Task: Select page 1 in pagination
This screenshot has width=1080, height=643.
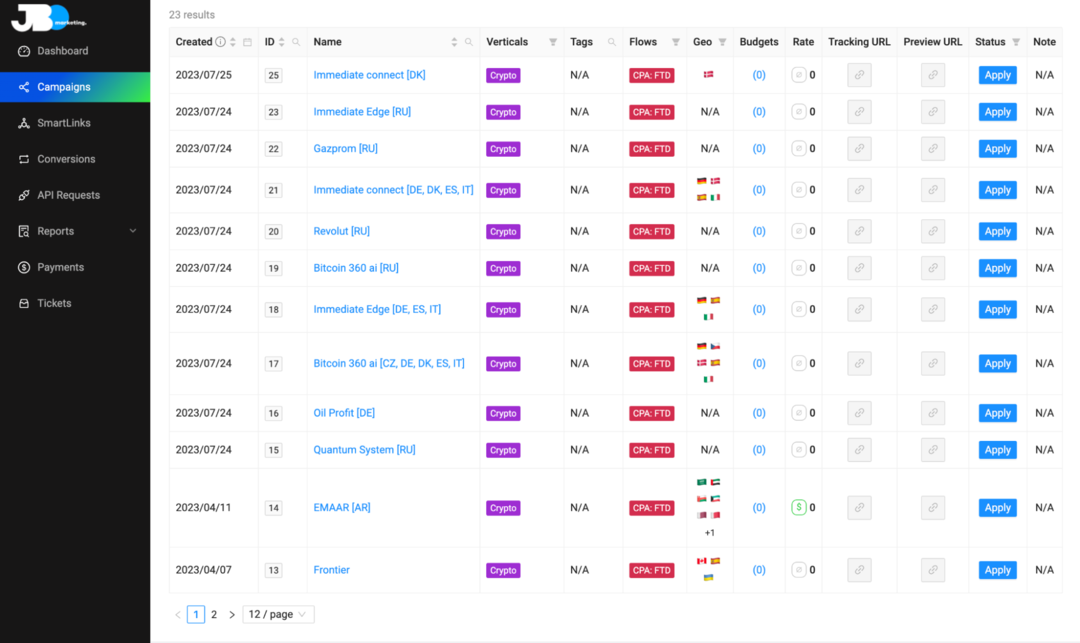Action: coord(196,614)
